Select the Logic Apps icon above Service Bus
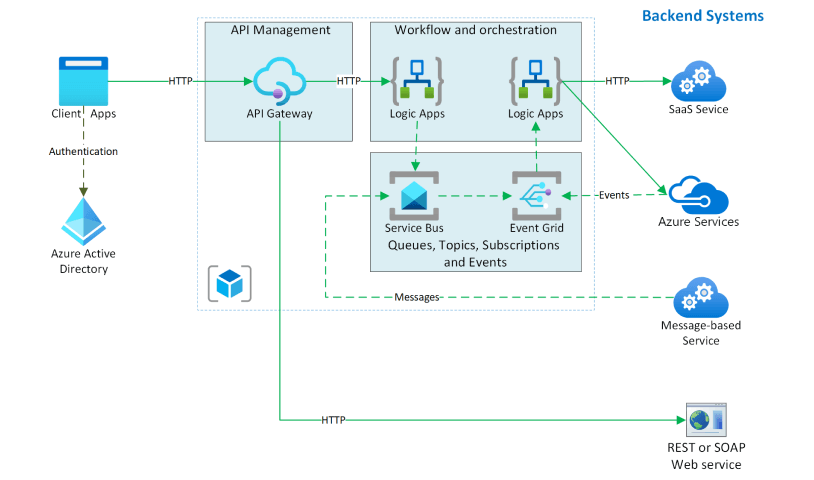 coord(415,81)
